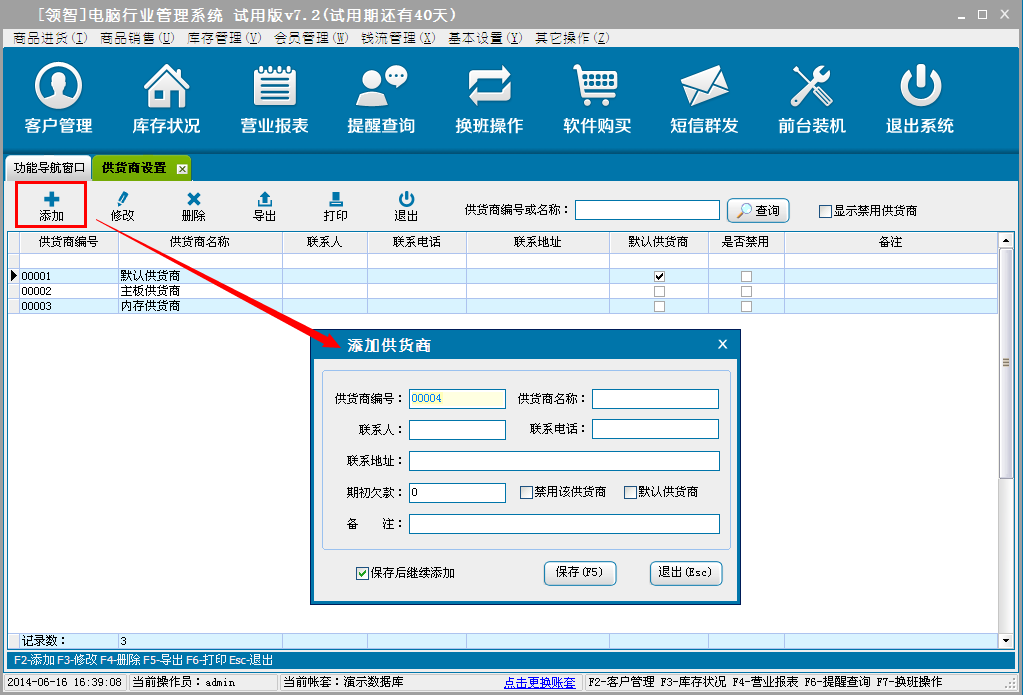Click 退出系统 exit system icon
Screen dimensions: 1023x695
click(x=919, y=98)
